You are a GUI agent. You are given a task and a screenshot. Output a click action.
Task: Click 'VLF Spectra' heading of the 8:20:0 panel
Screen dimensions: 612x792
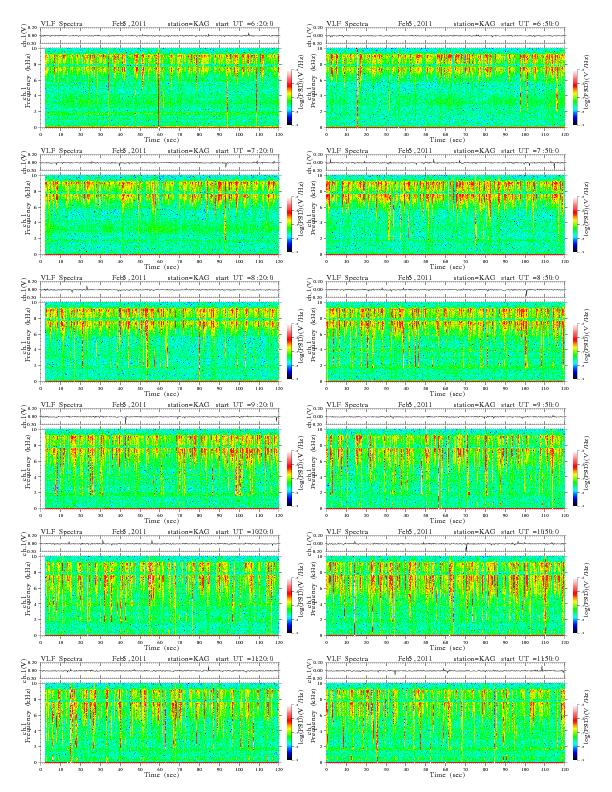61,278
